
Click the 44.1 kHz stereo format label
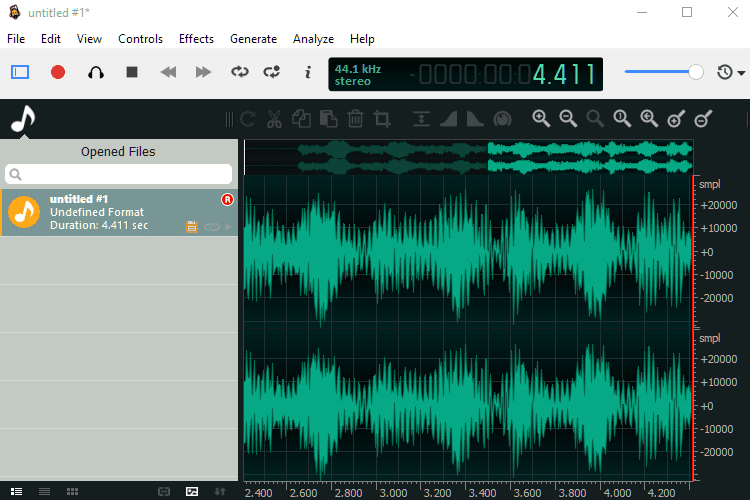click(357, 75)
